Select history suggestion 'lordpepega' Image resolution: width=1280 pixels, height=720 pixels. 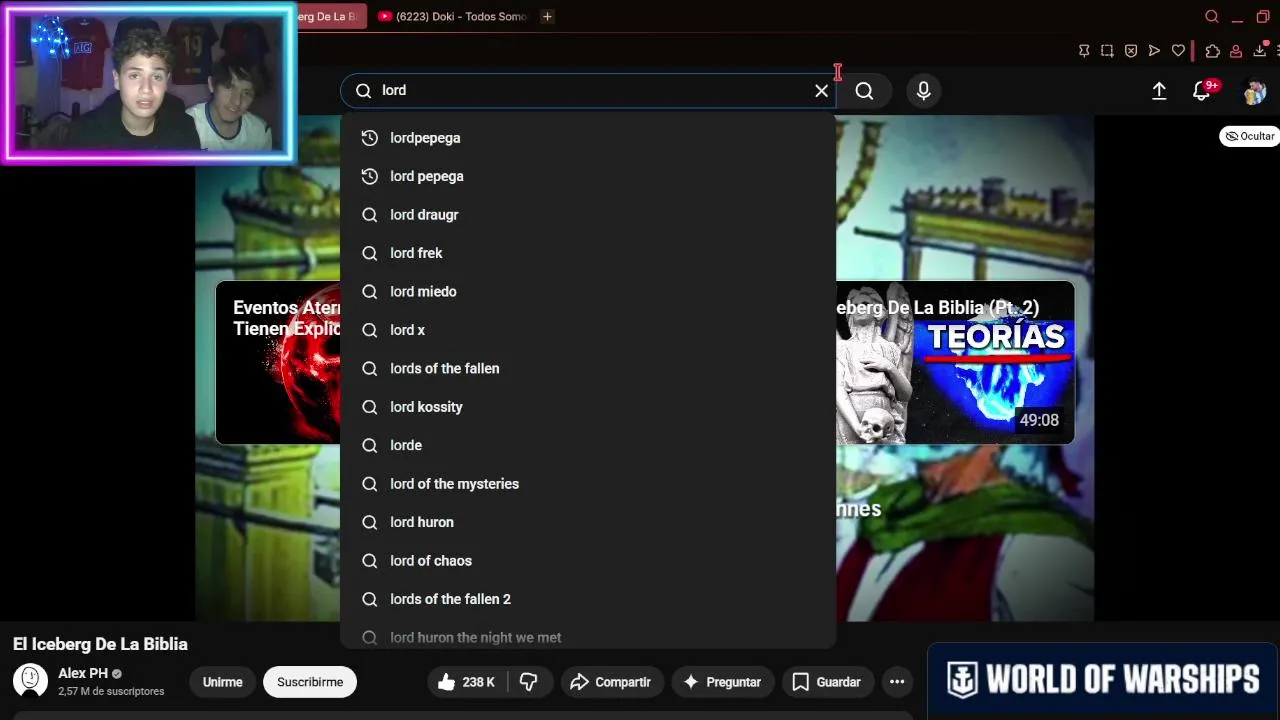[x=588, y=138]
